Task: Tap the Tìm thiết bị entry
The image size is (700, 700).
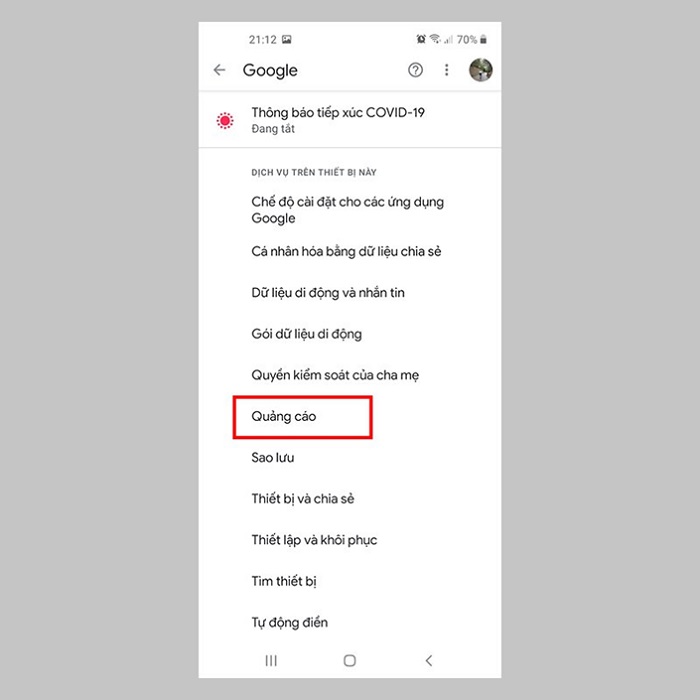Action: click(350, 581)
